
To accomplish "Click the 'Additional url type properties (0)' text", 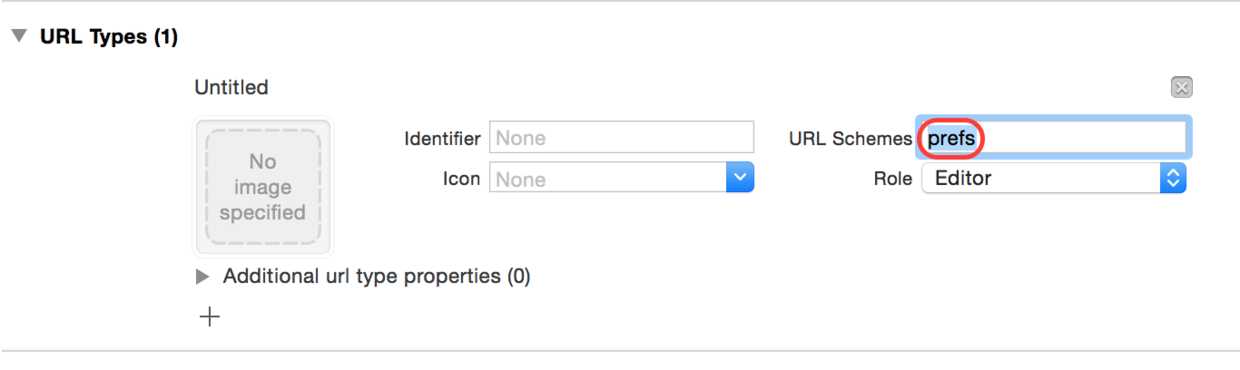I will [x=376, y=276].
